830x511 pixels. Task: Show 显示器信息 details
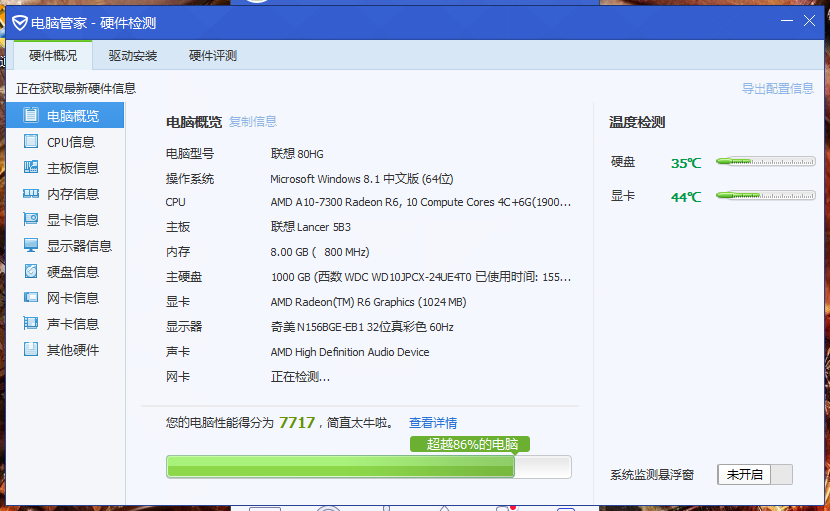click(x=65, y=245)
